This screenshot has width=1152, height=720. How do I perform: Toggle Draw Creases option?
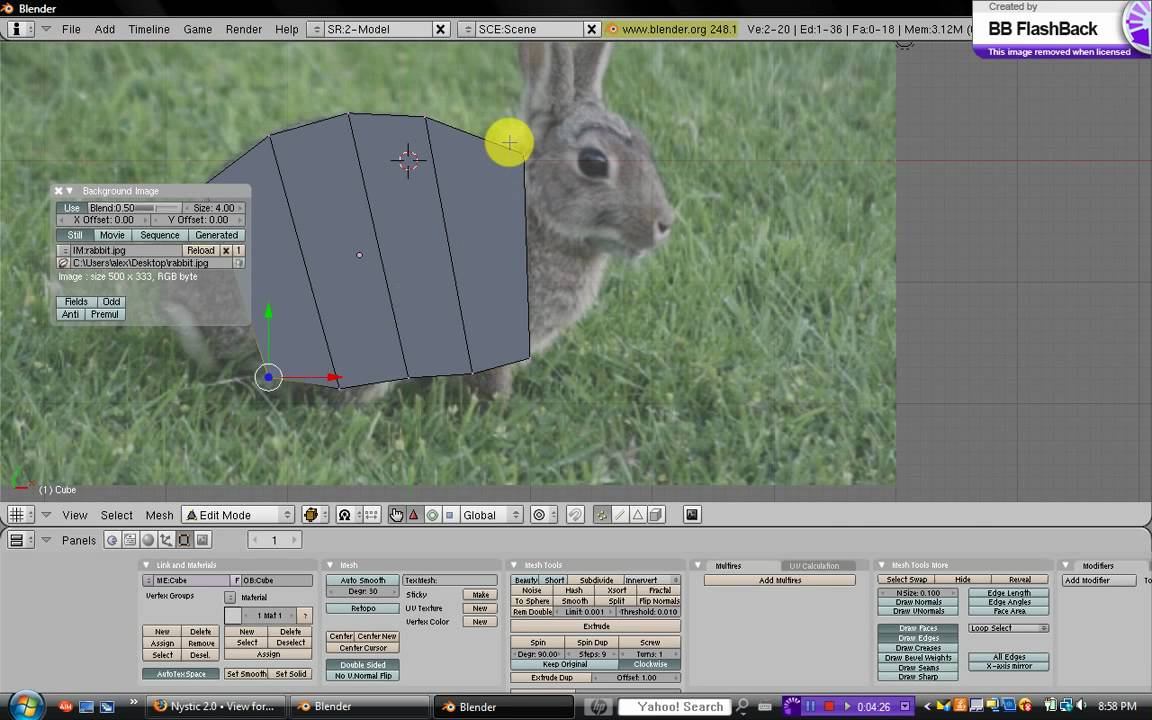tap(918, 648)
